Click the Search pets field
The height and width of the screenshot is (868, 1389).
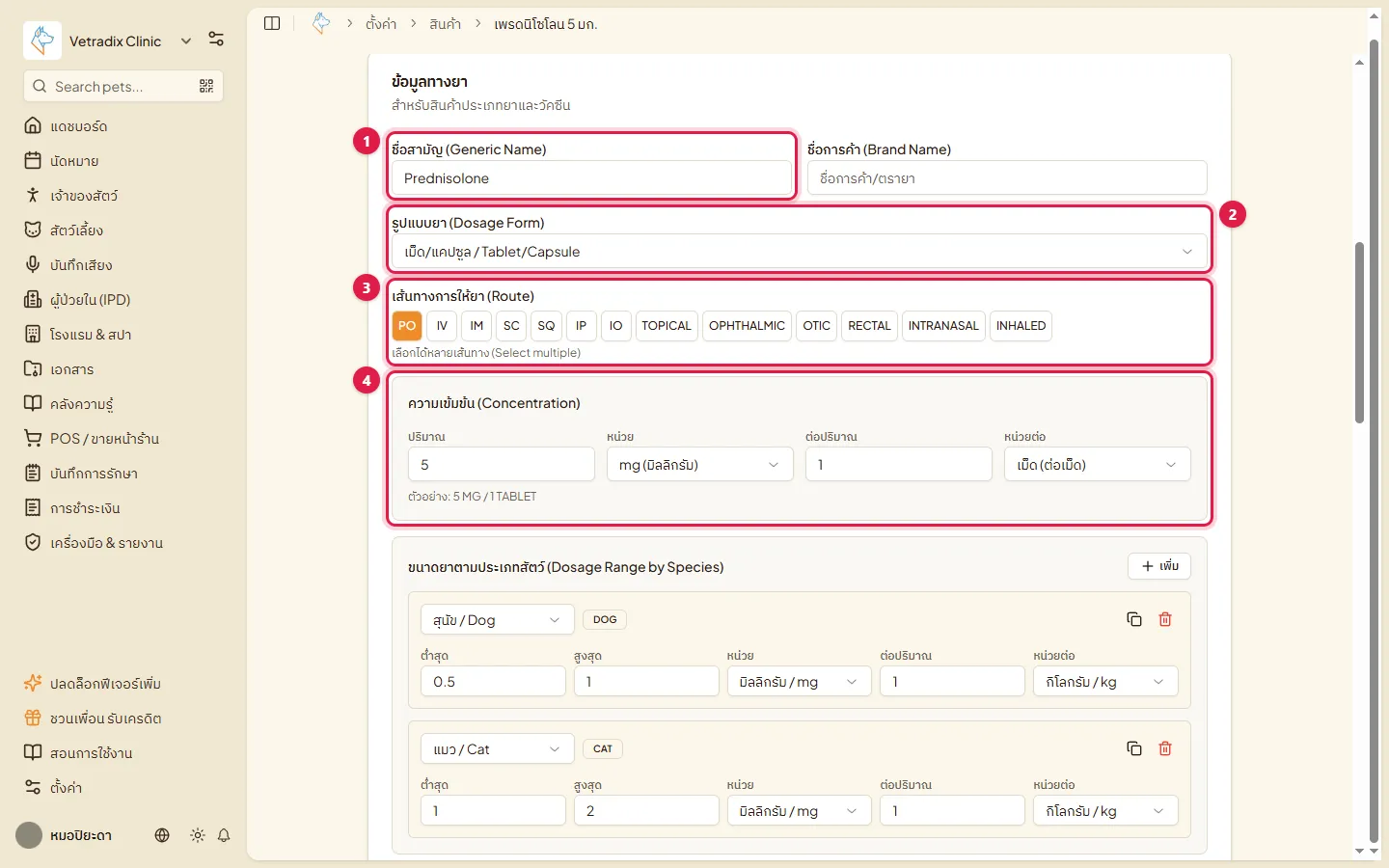123,86
